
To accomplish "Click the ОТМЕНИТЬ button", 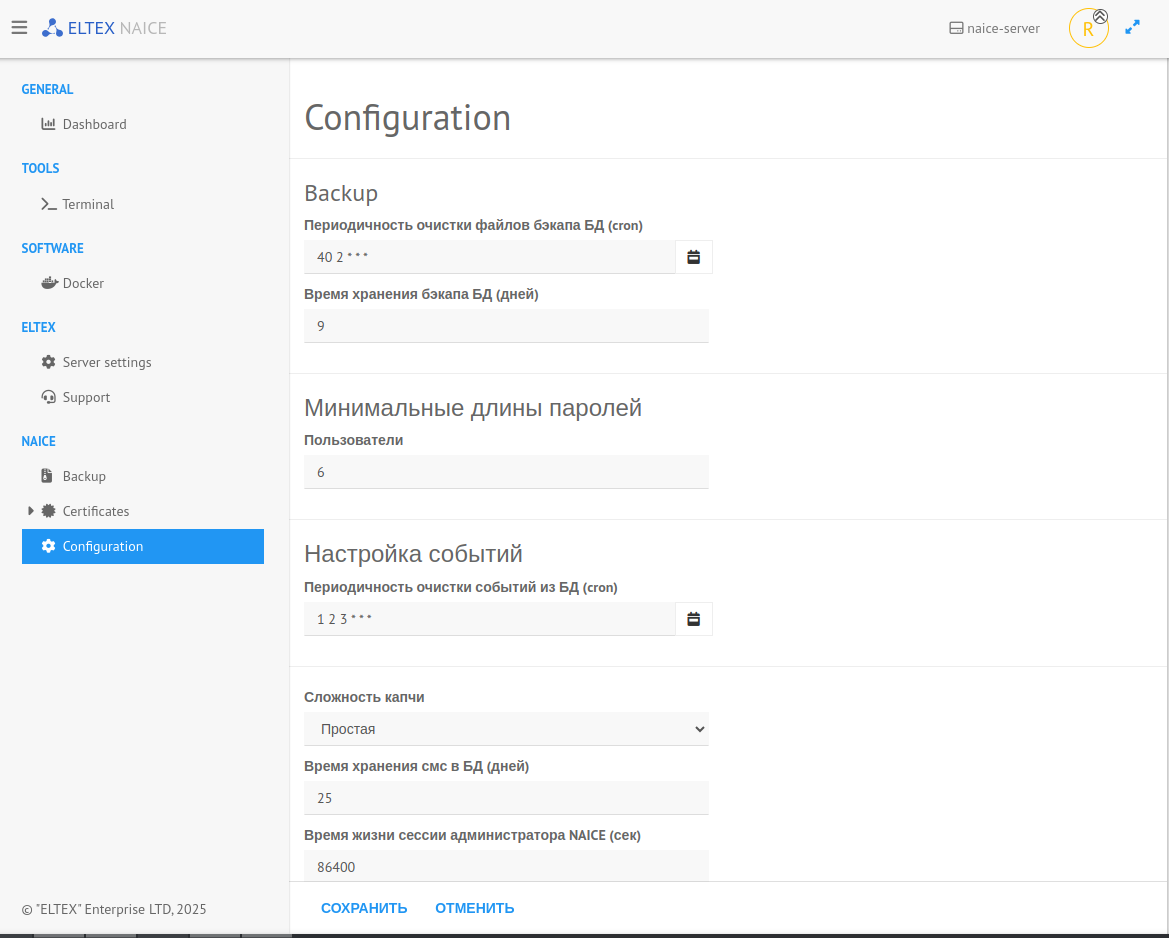I will 474,908.
